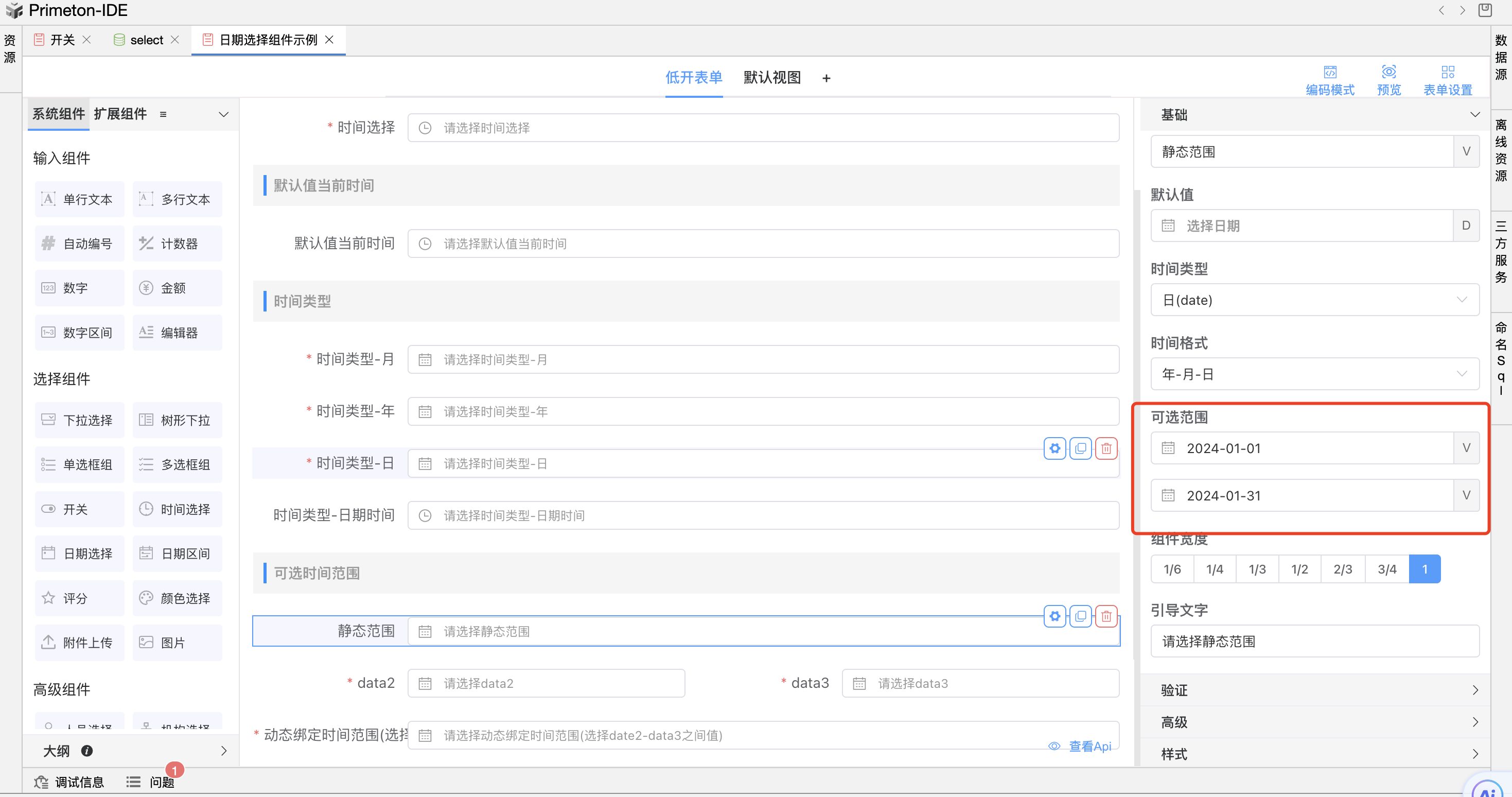This screenshot has width=1512, height=797.
Task: Set component width to 1/2
Action: 1299,569
